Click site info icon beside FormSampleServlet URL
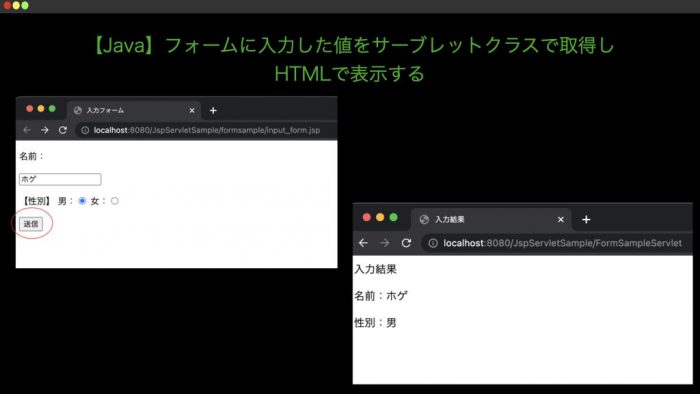The height and width of the screenshot is (394, 700). click(433, 243)
